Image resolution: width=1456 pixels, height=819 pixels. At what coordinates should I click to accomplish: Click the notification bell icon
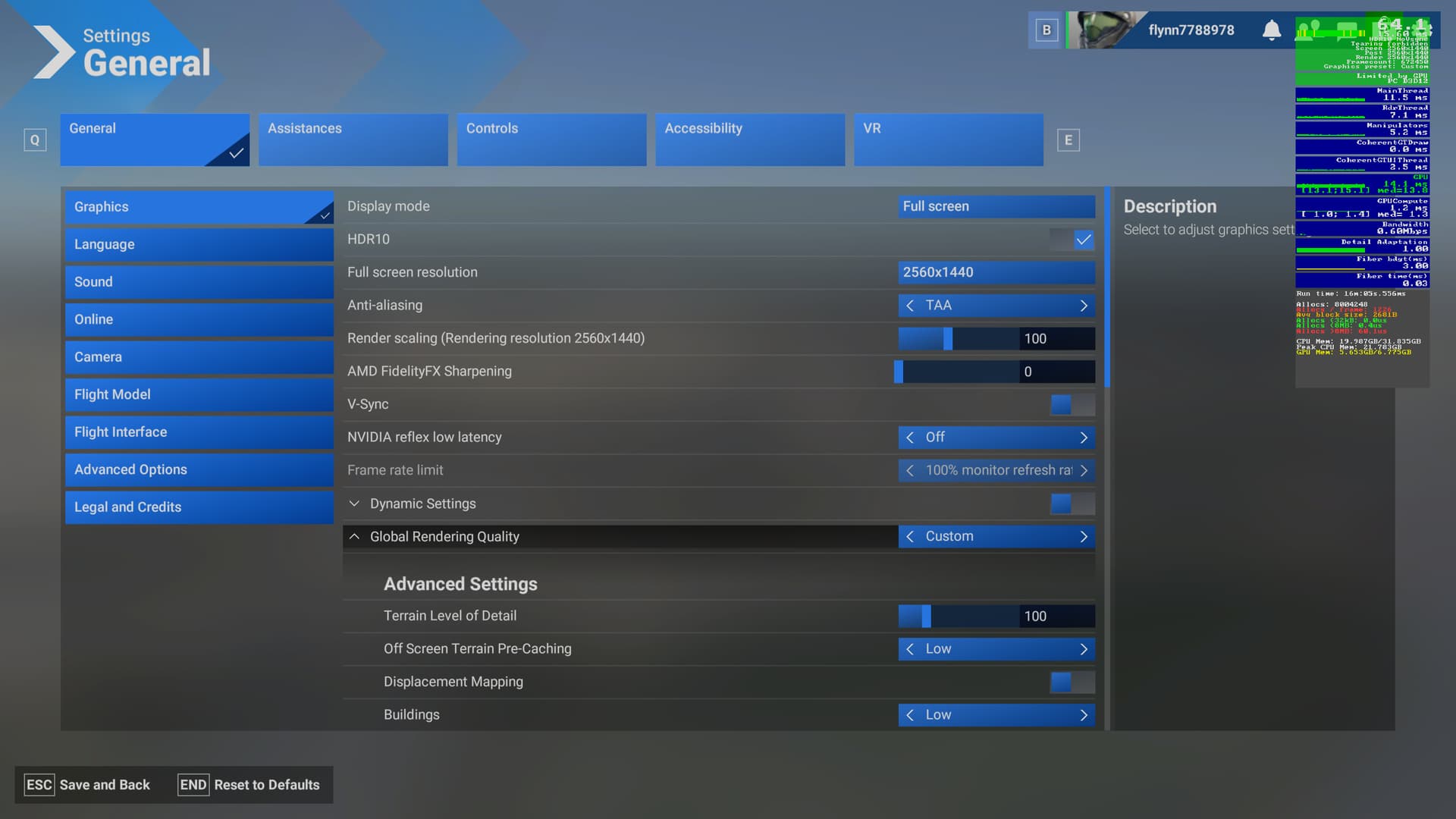1272,30
